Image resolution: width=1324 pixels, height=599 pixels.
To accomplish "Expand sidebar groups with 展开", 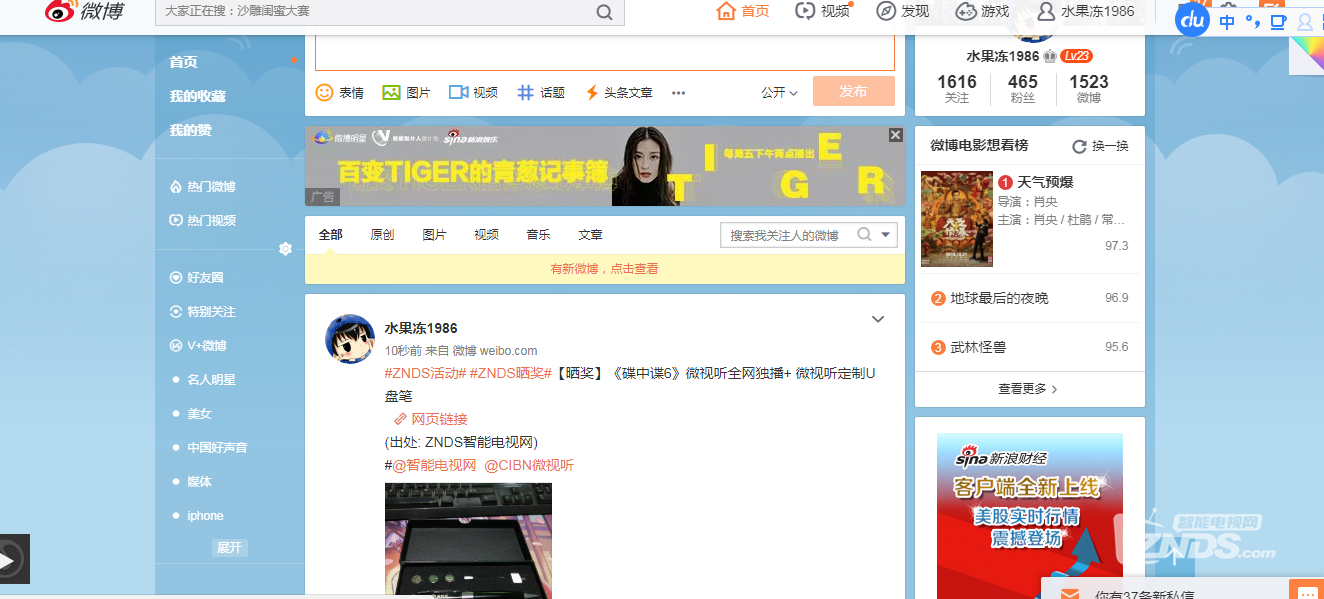I will click(229, 548).
